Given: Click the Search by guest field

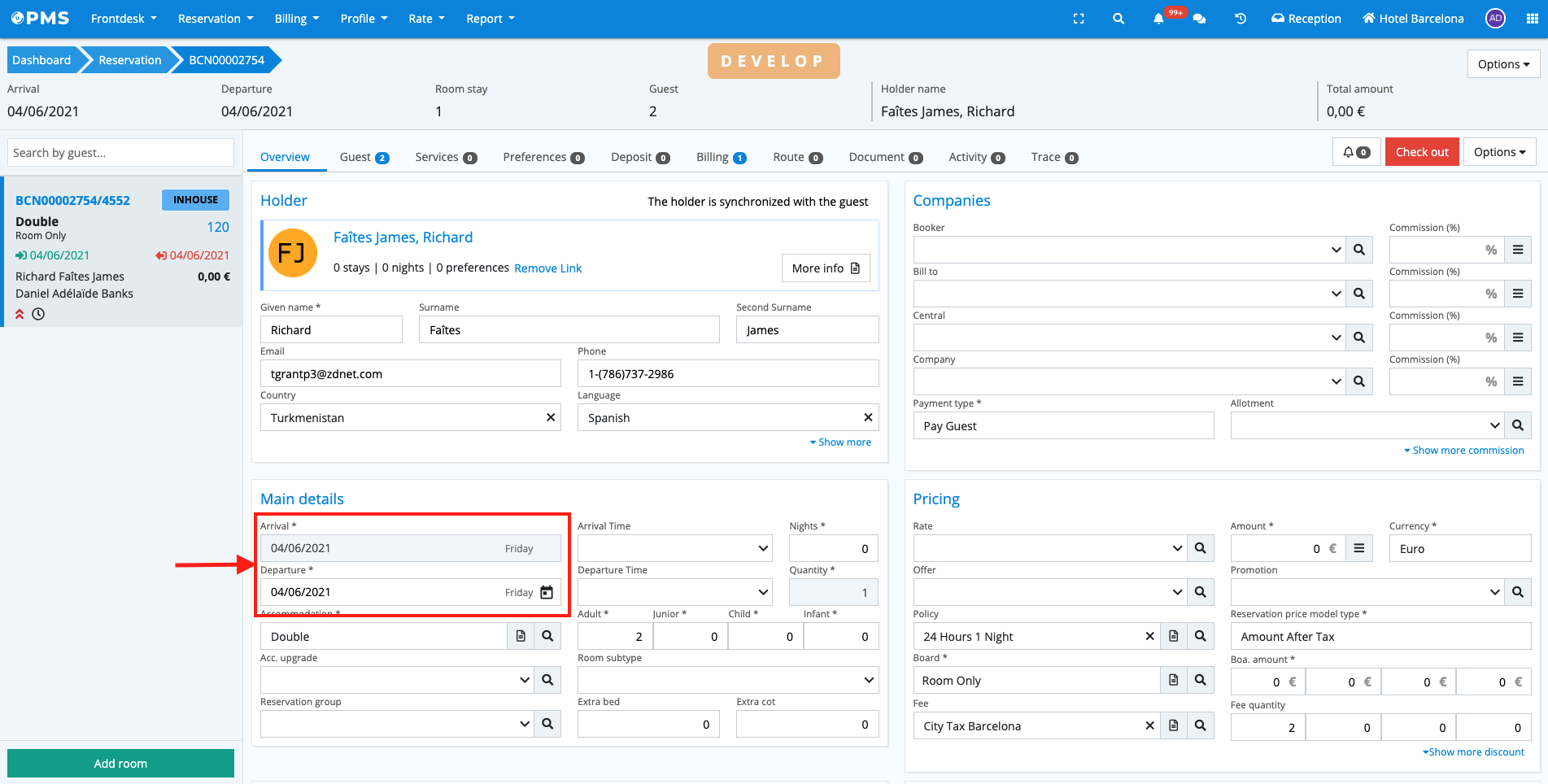Looking at the screenshot, I should click(120, 153).
